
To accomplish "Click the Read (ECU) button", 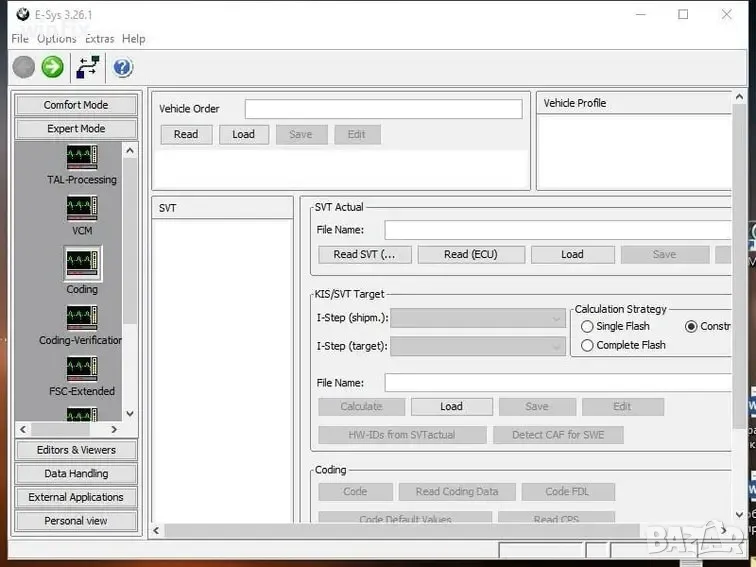I will pos(471,255).
